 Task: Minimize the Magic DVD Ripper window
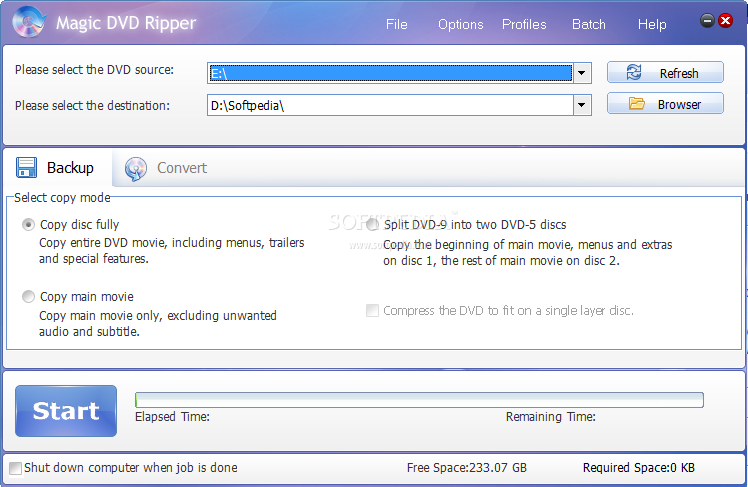click(x=707, y=21)
